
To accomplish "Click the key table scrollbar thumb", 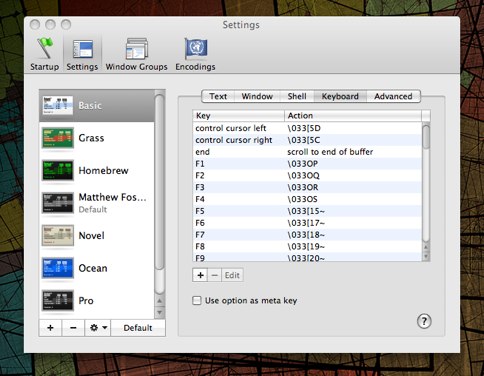I will click(426, 137).
